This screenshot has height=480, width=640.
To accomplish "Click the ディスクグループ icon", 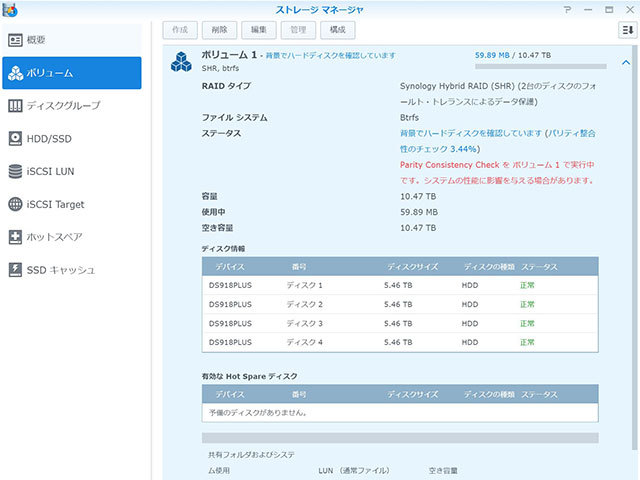I will (x=16, y=106).
